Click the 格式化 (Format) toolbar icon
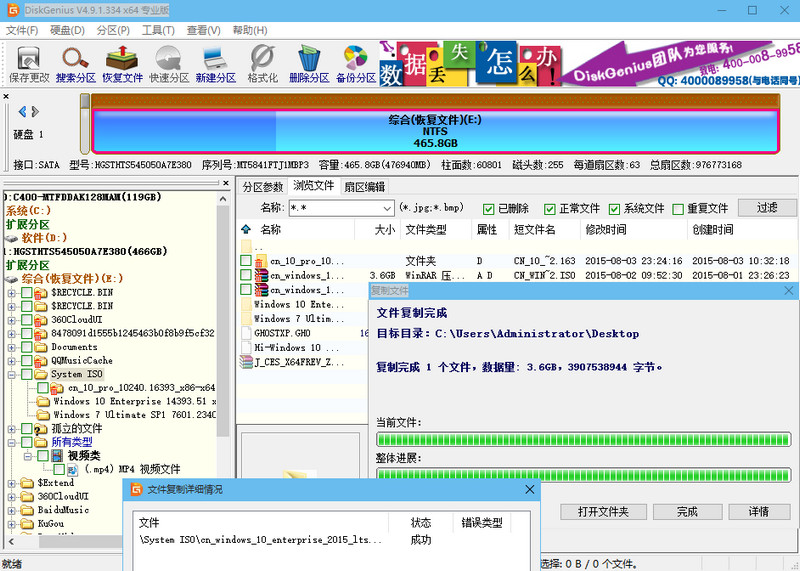The width and height of the screenshot is (800, 571). point(262,63)
